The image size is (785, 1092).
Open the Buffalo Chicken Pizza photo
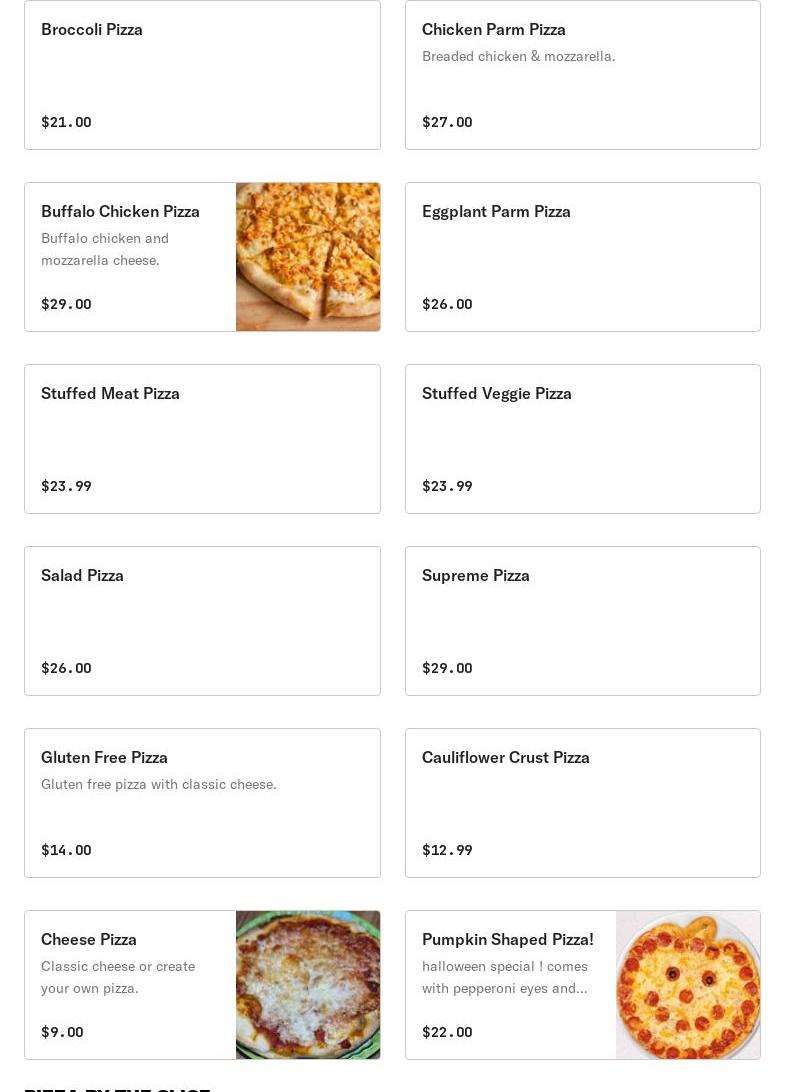(x=307, y=257)
